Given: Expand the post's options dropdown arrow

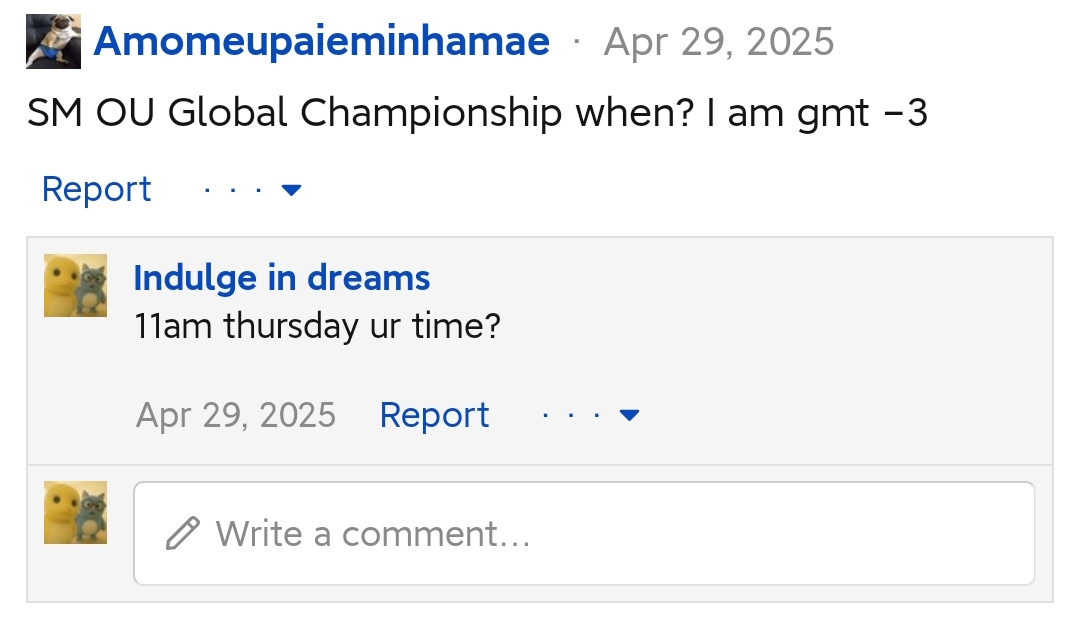Looking at the screenshot, I should (x=292, y=189).
